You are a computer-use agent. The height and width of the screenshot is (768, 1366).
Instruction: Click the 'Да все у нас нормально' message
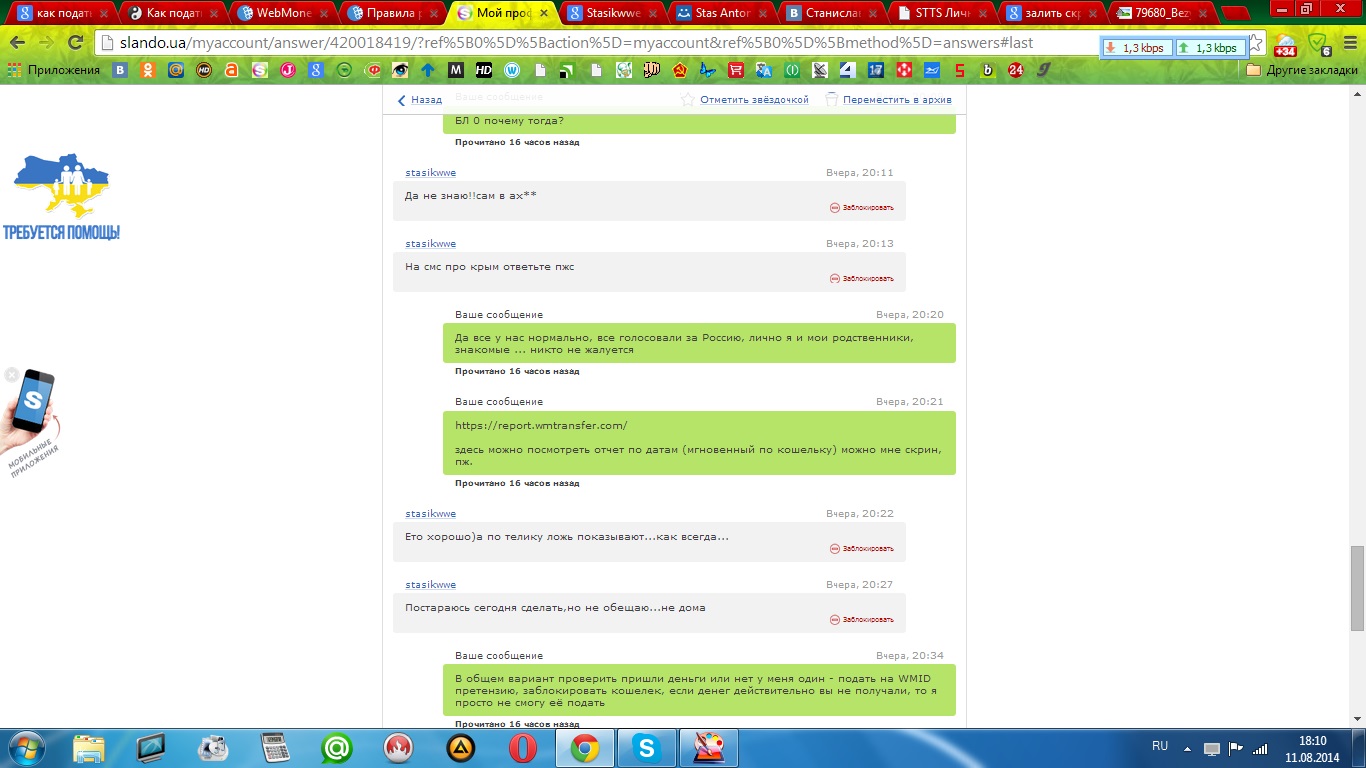click(x=699, y=343)
